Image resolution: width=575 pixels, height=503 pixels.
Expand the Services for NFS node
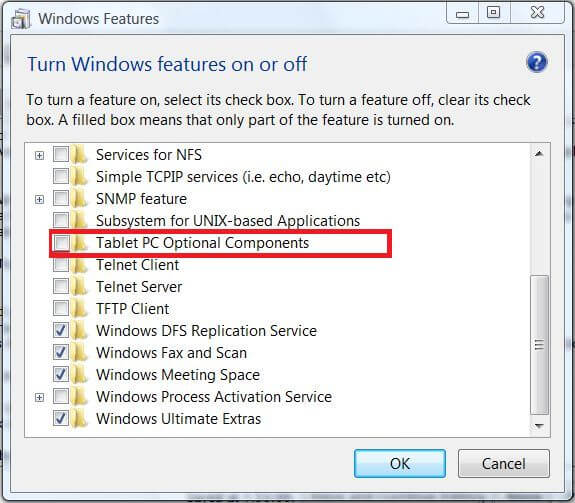(39, 155)
